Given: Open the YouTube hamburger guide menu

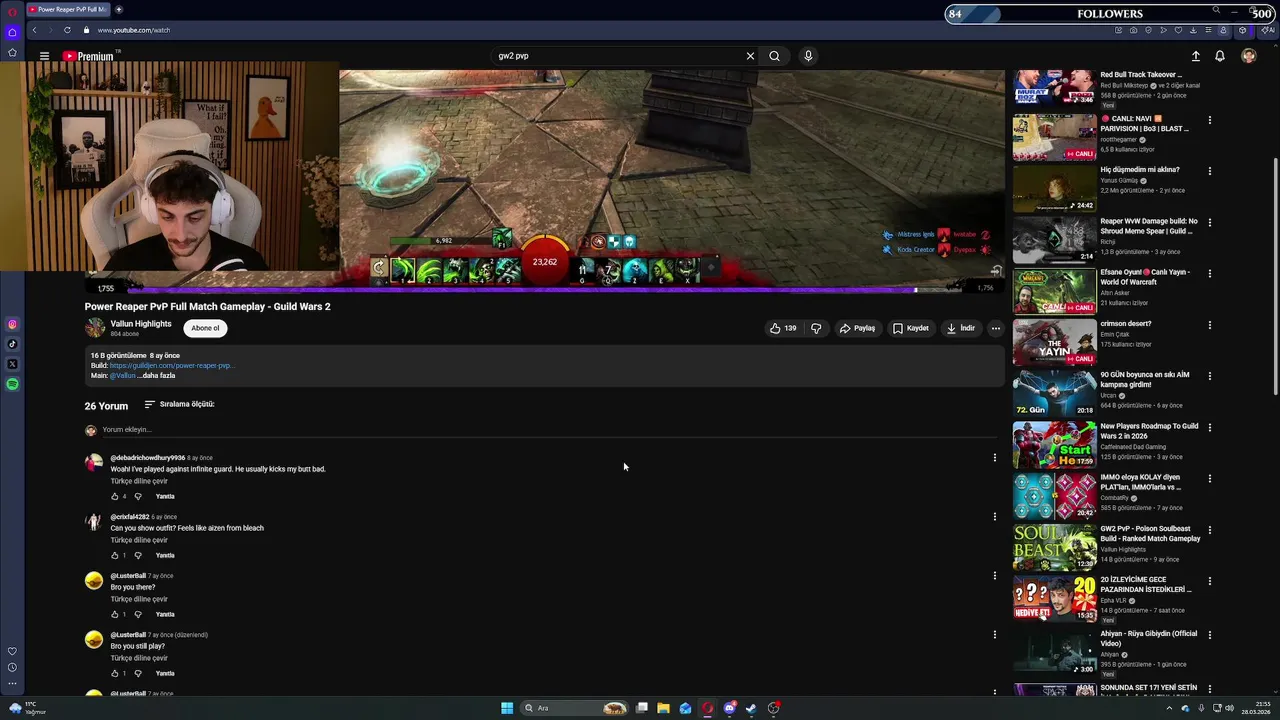Looking at the screenshot, I should coord(44,56).
